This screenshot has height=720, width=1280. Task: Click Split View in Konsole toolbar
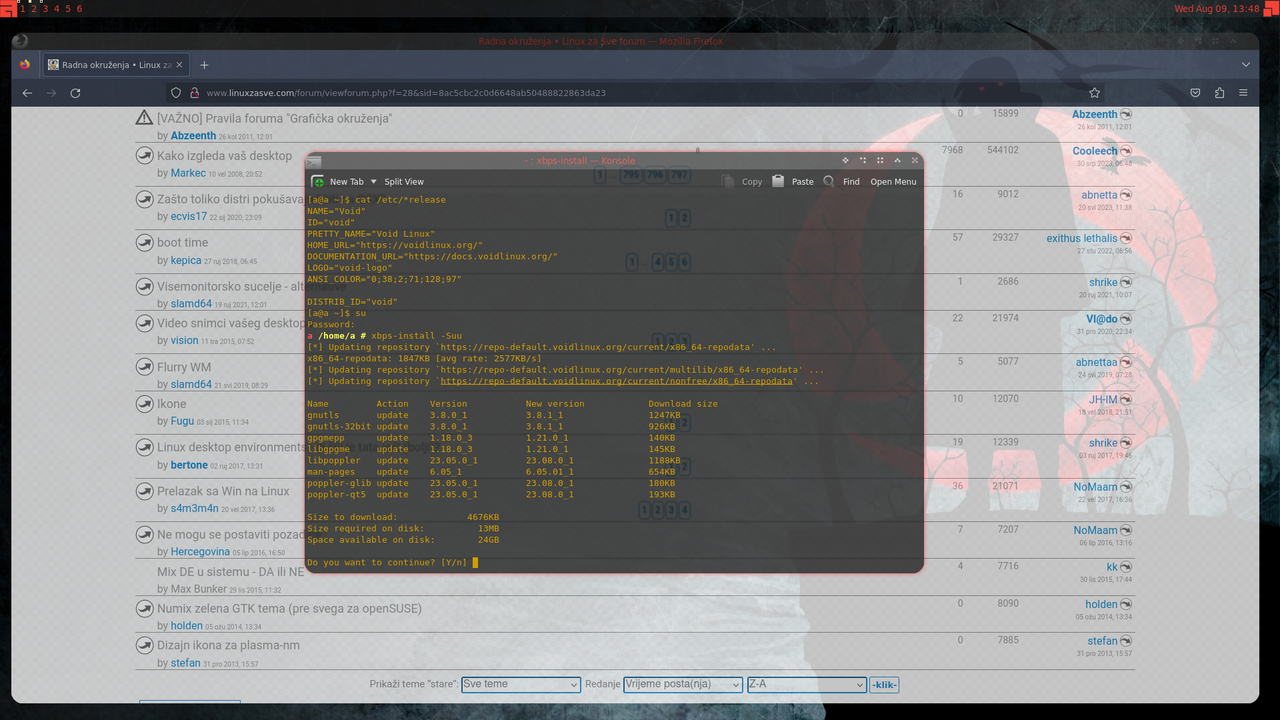tap(404, 182)
